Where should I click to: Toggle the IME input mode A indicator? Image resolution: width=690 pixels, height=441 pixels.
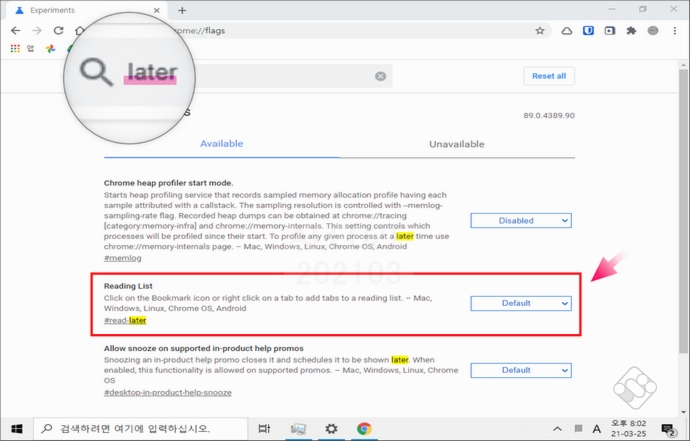click(x=596, y=429)
